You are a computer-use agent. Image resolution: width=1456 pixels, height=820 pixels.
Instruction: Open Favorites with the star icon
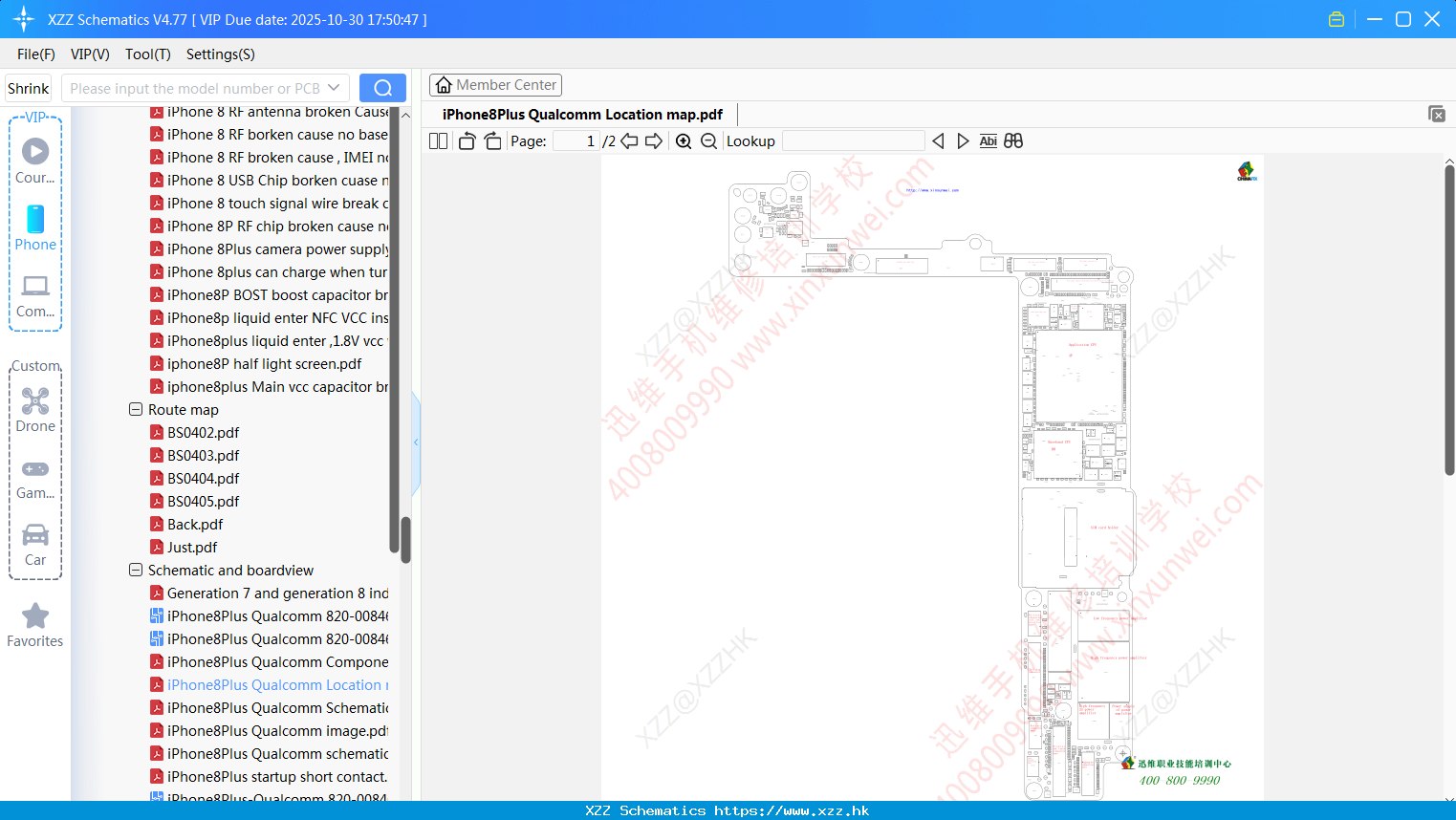point(35,625)
